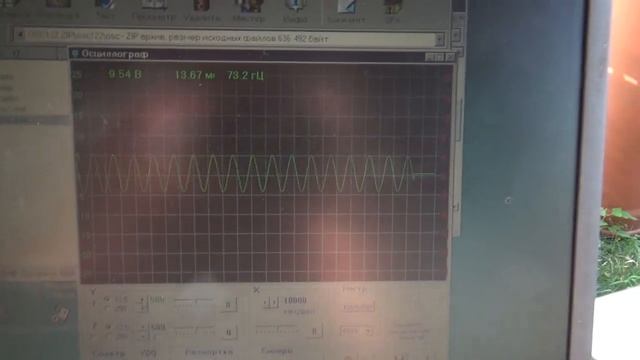Reset channel 2 offset with its 0 button
Image resolution: width=640 pixels, height=360 pixels.
[x=229, y=333]
